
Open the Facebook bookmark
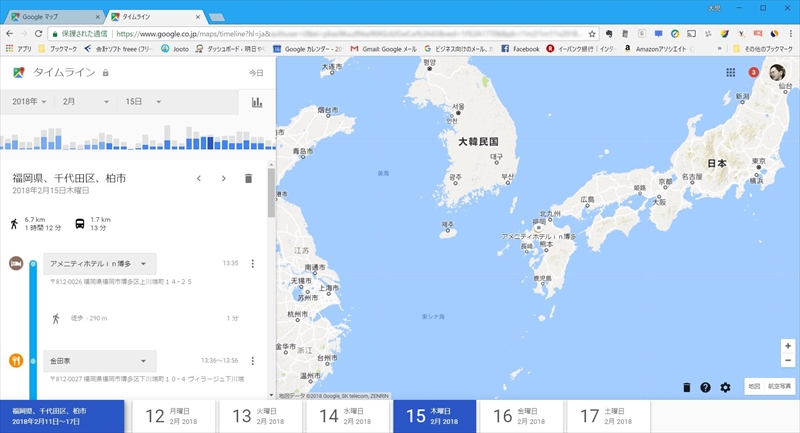(520, 49)
